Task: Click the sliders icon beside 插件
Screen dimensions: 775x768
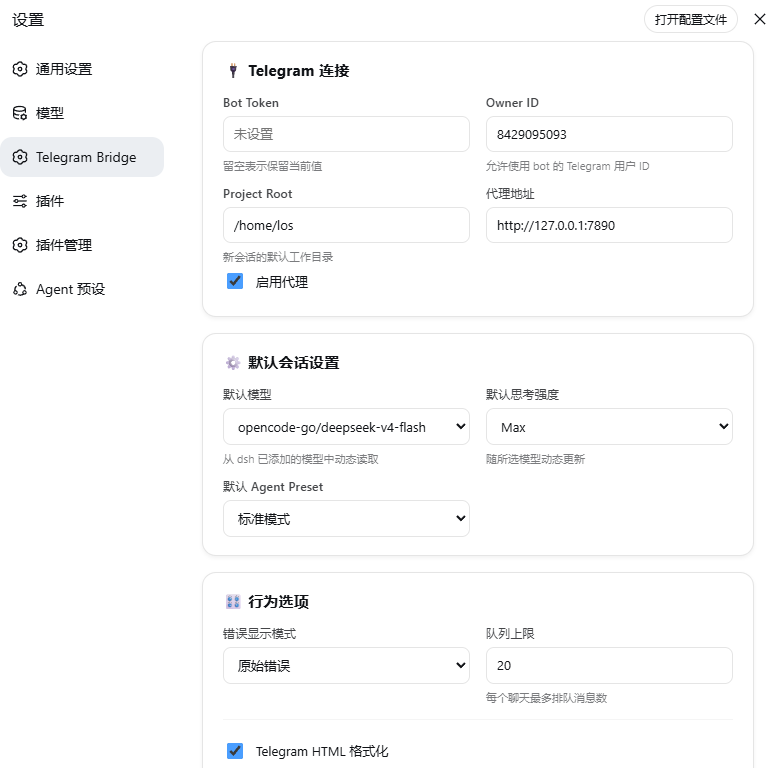Action: [x=20, y=201]
